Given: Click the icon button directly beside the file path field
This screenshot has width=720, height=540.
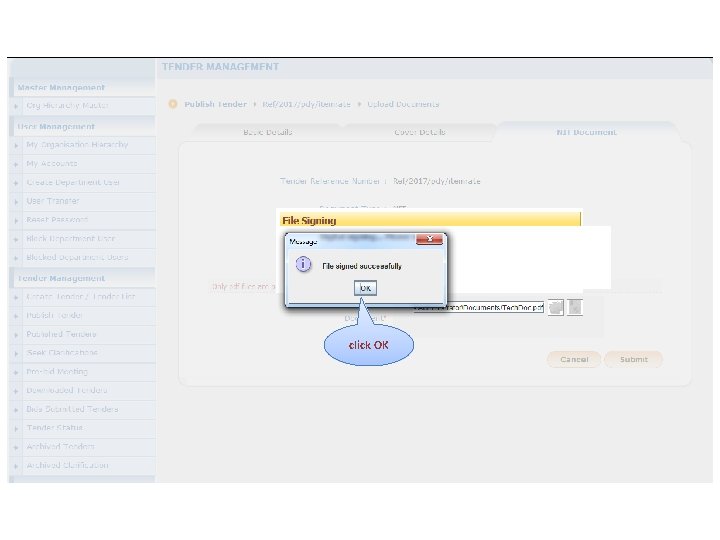Looking at the screenshot, I should pos(555,307).
